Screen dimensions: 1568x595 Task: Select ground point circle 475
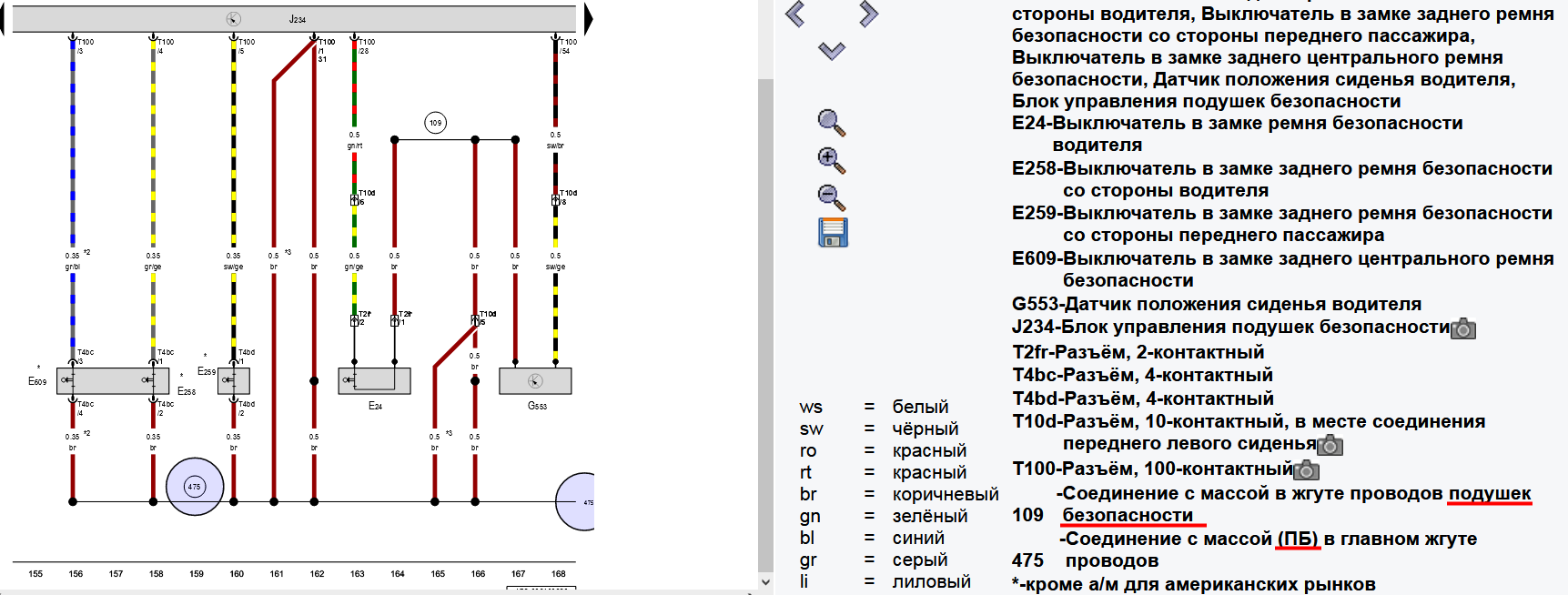[194, 487]
